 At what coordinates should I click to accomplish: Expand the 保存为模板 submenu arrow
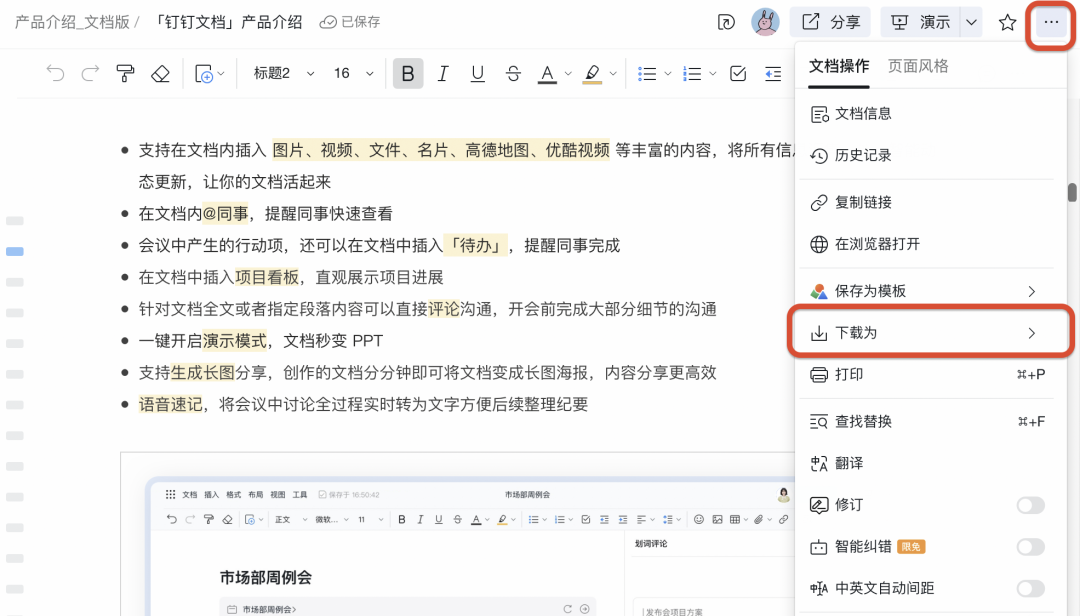[1032, 291]
